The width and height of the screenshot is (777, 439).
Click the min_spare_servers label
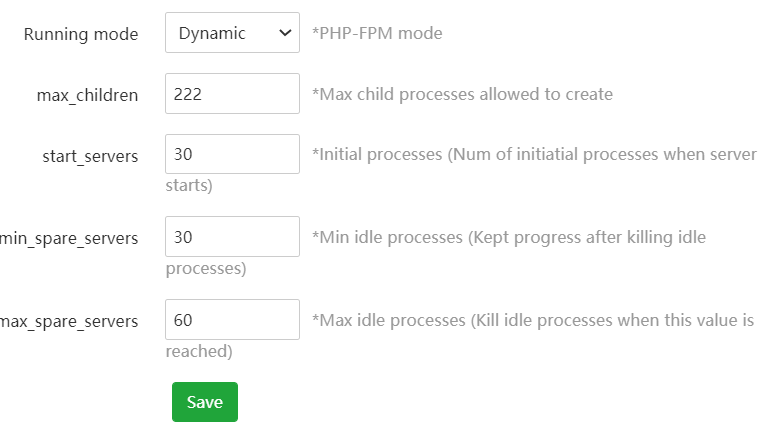(70, 238)
